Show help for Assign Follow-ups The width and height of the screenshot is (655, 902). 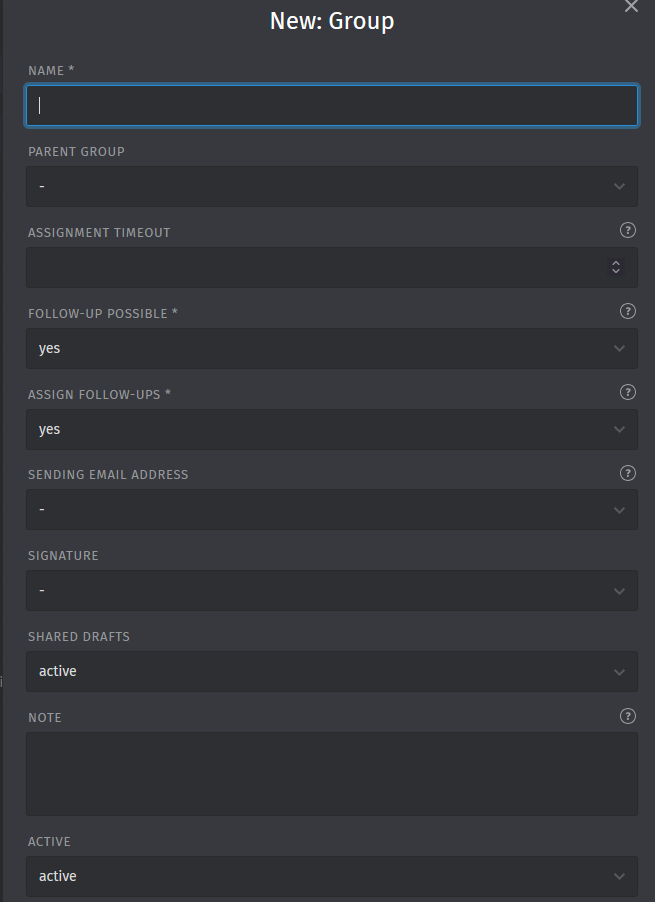[627, 392]
